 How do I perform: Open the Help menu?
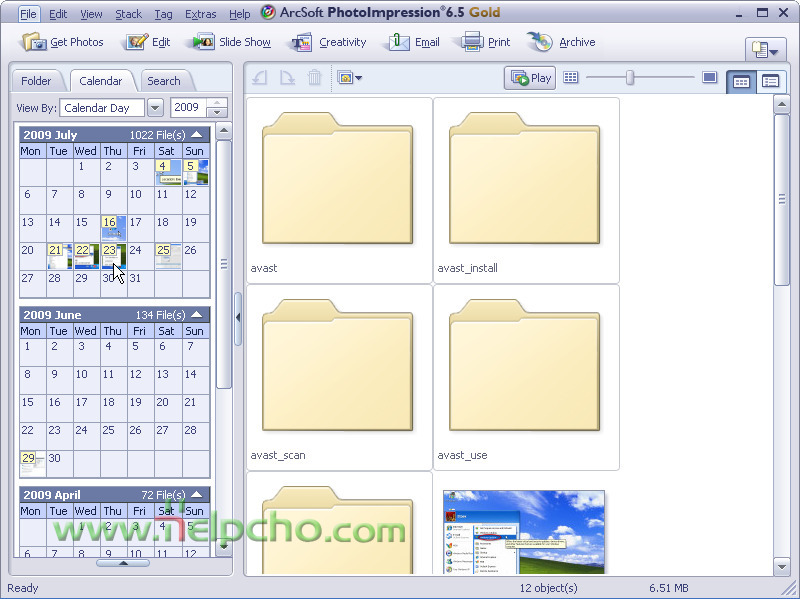[x=239, y=14]
